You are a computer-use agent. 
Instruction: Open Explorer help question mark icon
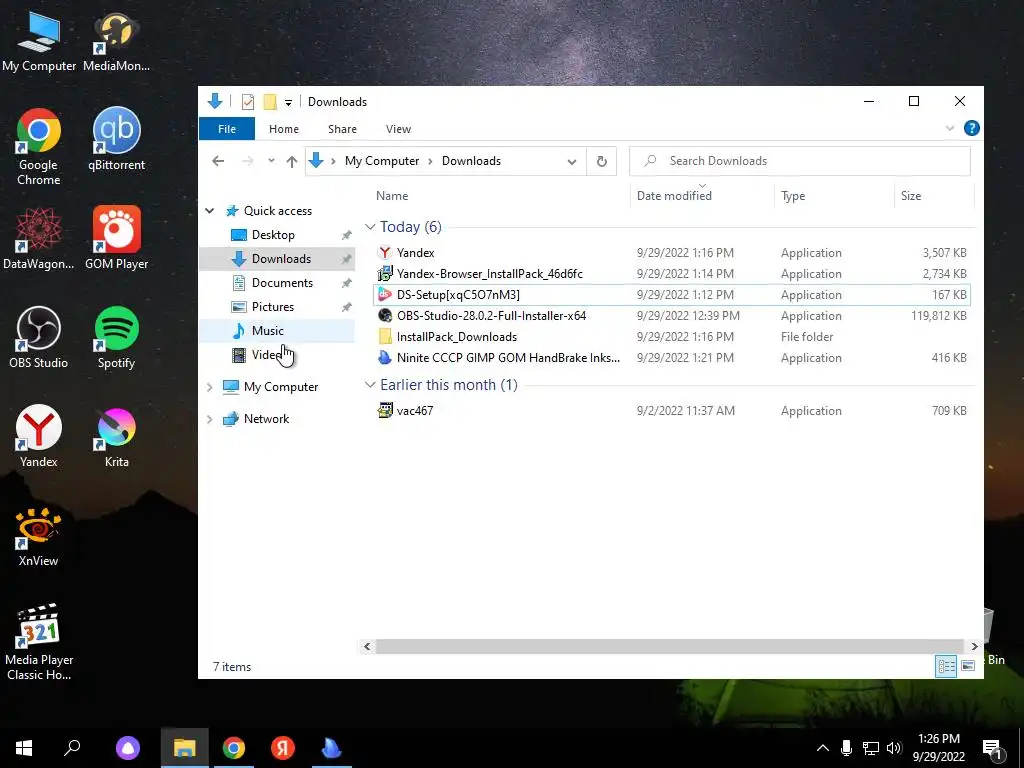point(971,129)
